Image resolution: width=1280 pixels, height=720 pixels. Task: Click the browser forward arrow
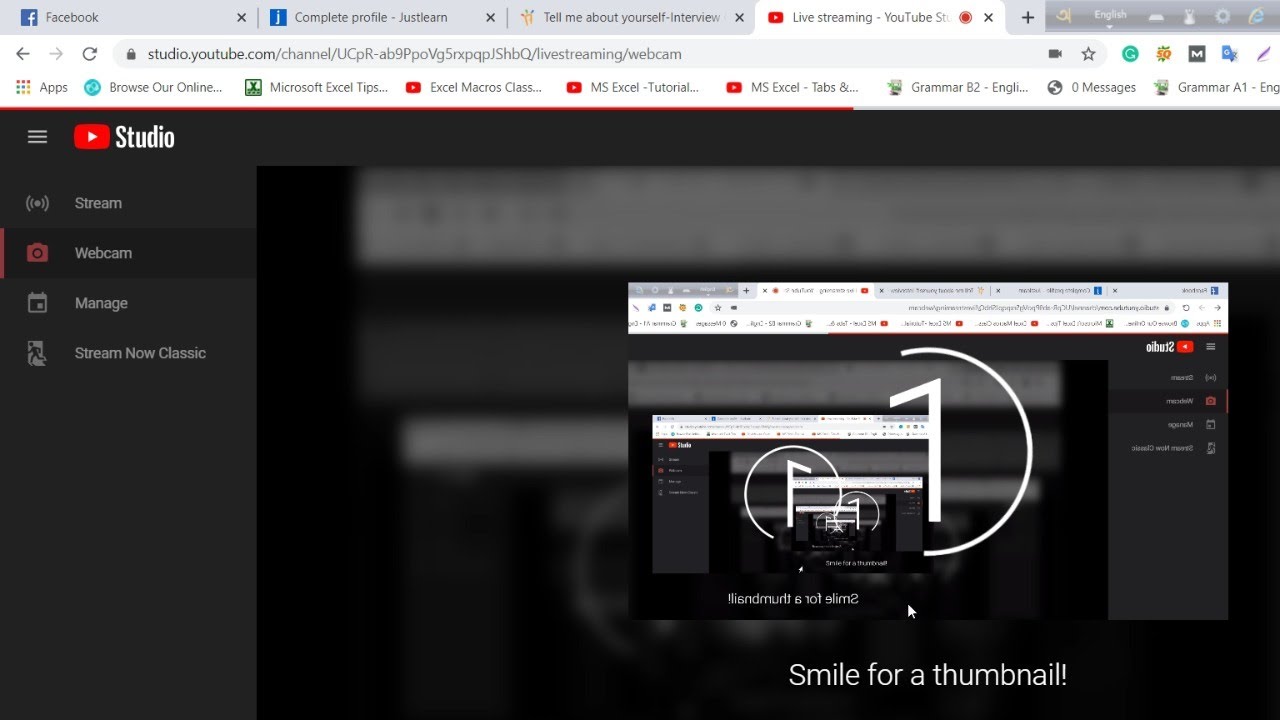click(x=56, y=54)
